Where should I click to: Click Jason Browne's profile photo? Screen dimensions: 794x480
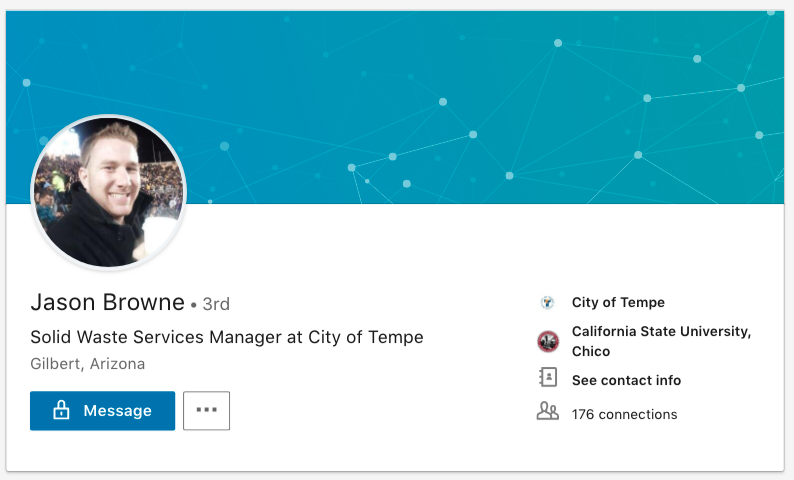[109, 193]
